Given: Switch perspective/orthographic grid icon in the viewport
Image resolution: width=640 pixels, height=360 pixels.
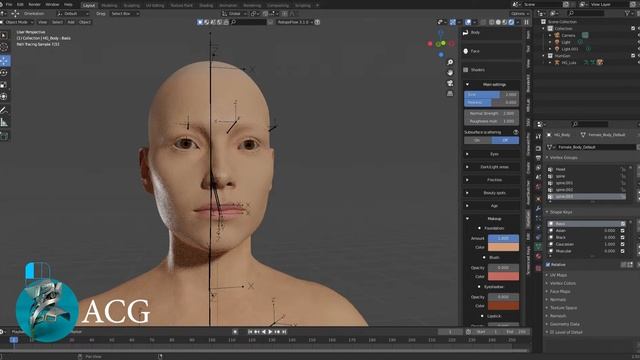Looking at the screenshot, I should pyautogui.click(x=450, y=94).
